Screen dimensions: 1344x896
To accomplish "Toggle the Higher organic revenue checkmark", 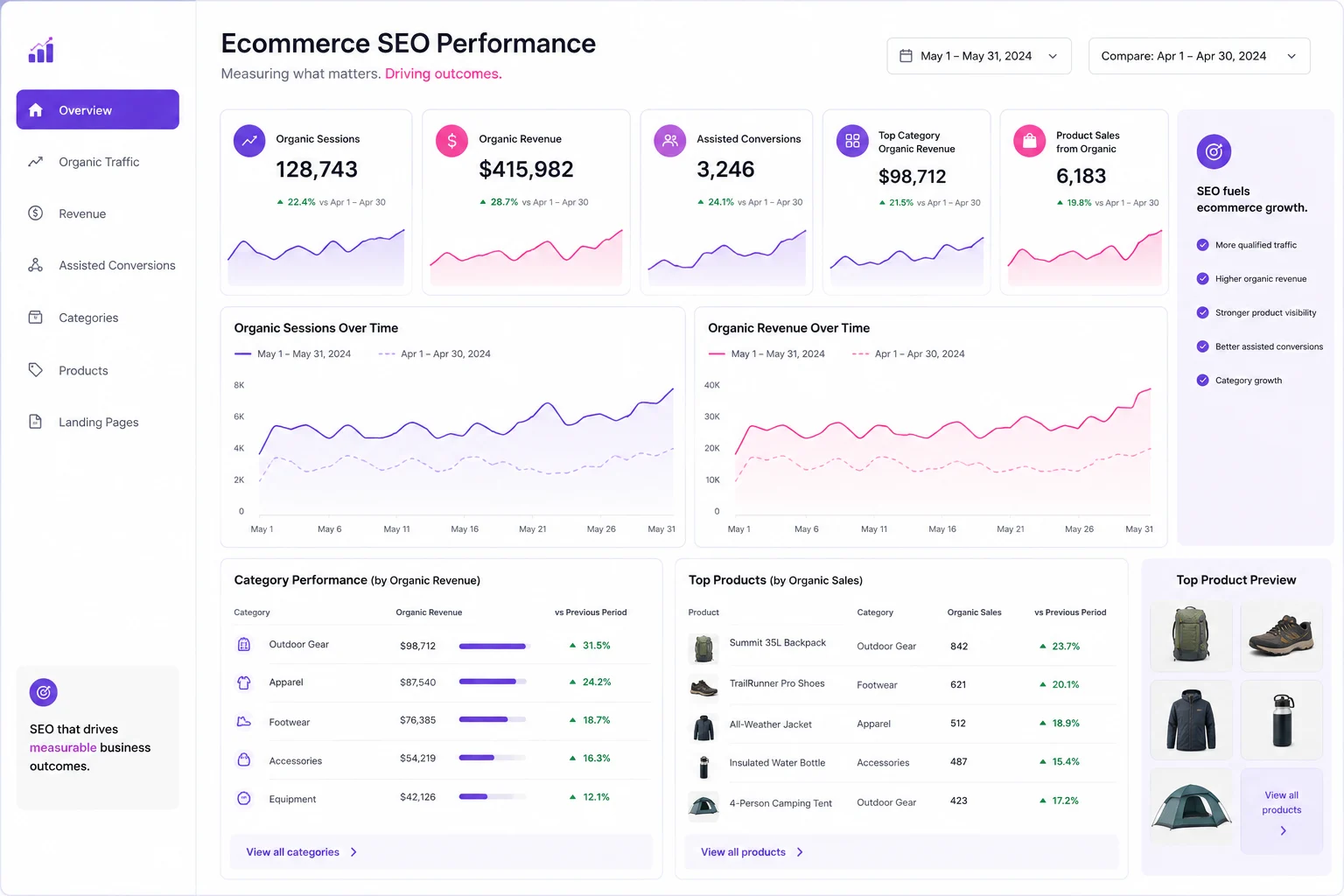I will [1202, 278].
